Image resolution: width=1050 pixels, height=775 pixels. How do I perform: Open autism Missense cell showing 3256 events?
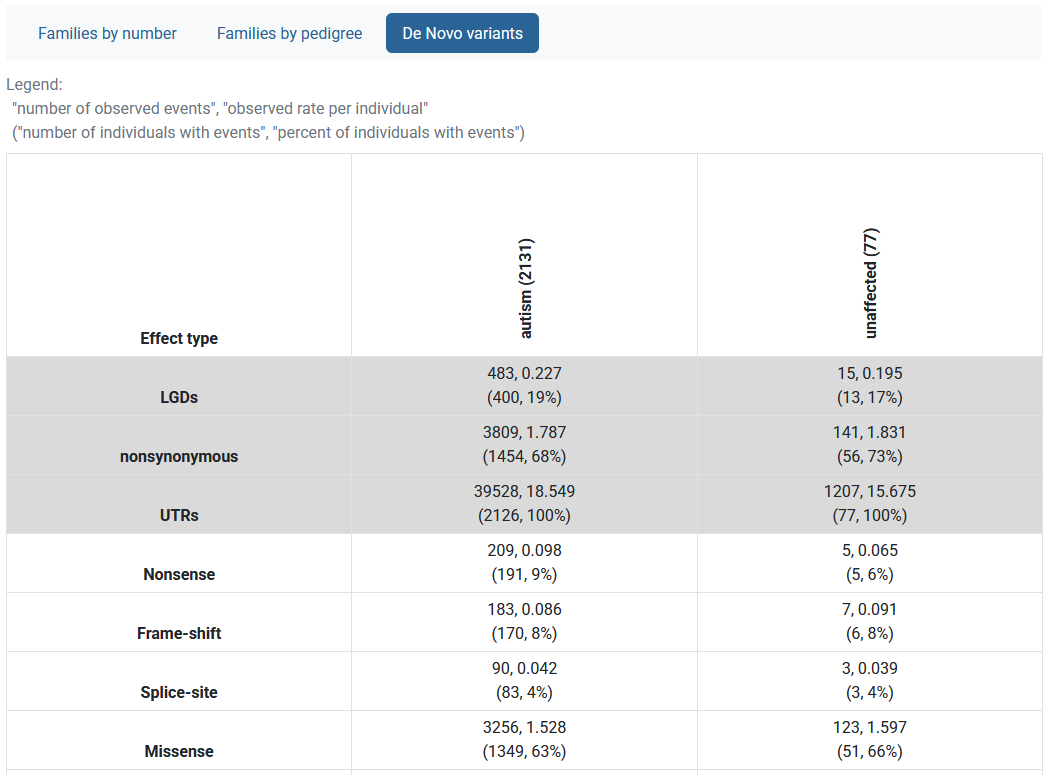coord(524,739)
